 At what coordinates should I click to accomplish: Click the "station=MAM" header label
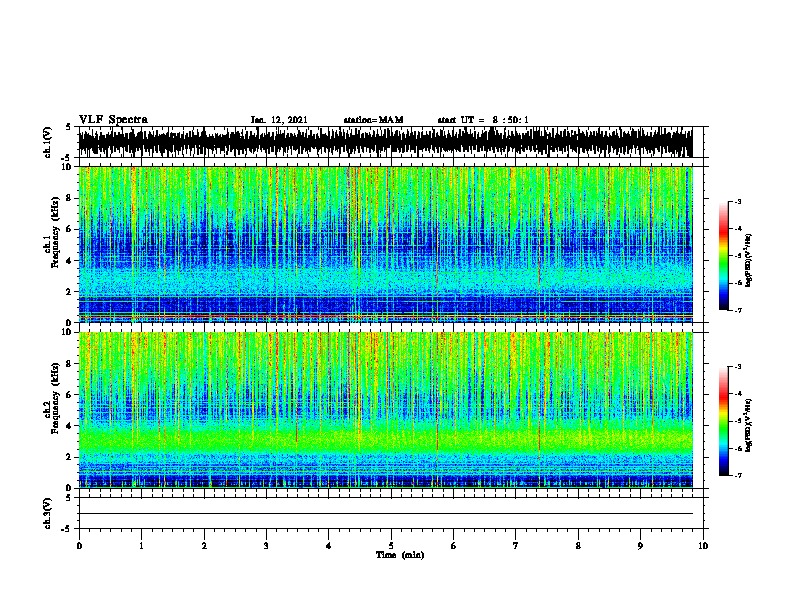(x=373, y=120)
